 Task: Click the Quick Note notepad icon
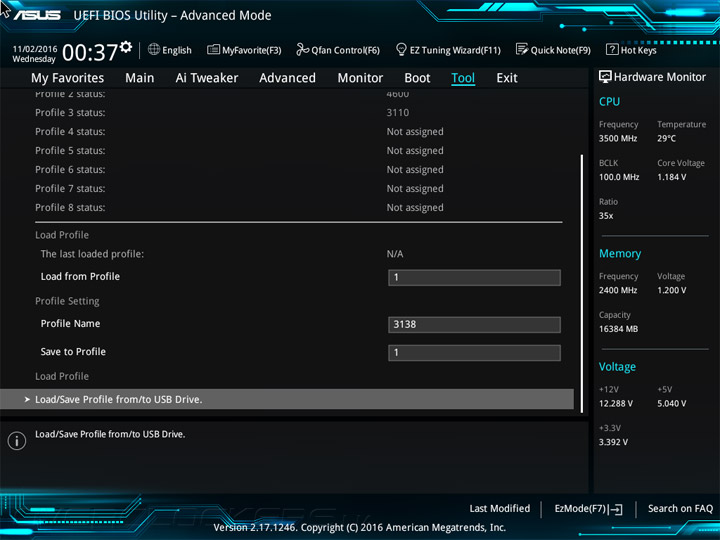point(522,49)
